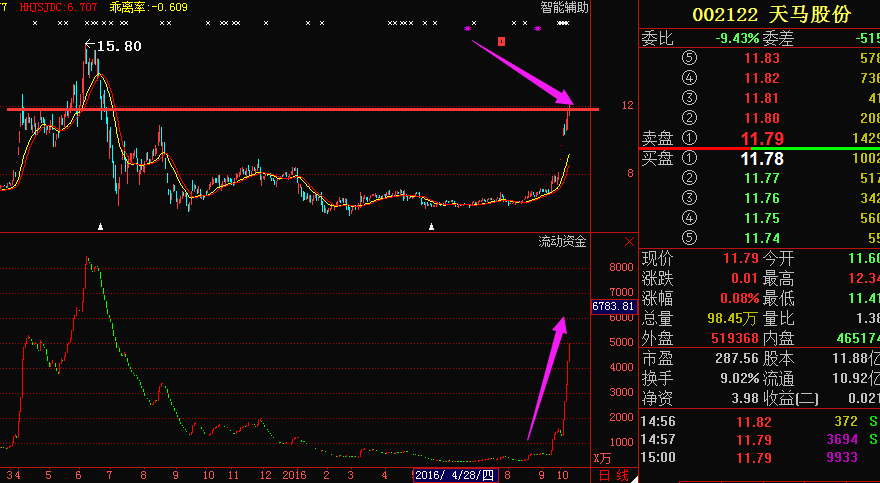880x483 pixels.
Task: Switch period using 日线 label
Action: tap(612, 474)
